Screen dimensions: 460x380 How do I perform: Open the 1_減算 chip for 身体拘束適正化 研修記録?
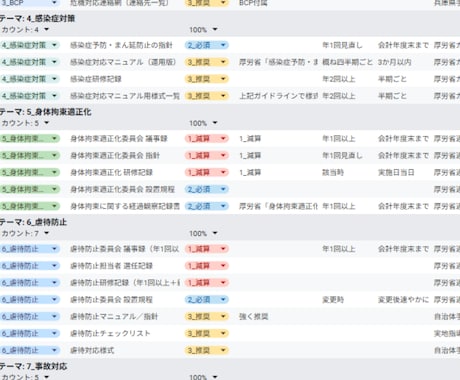[x=207, y=172]
